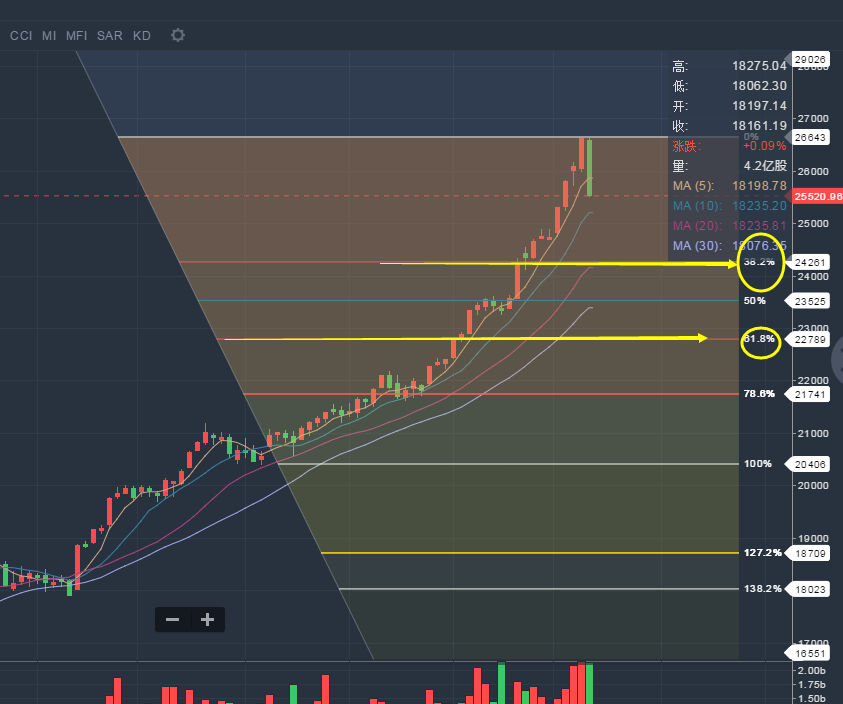This screenshot has width=843, height=704.
Task: Switch to the CCI indicator
Action: [x=21, y=35]
